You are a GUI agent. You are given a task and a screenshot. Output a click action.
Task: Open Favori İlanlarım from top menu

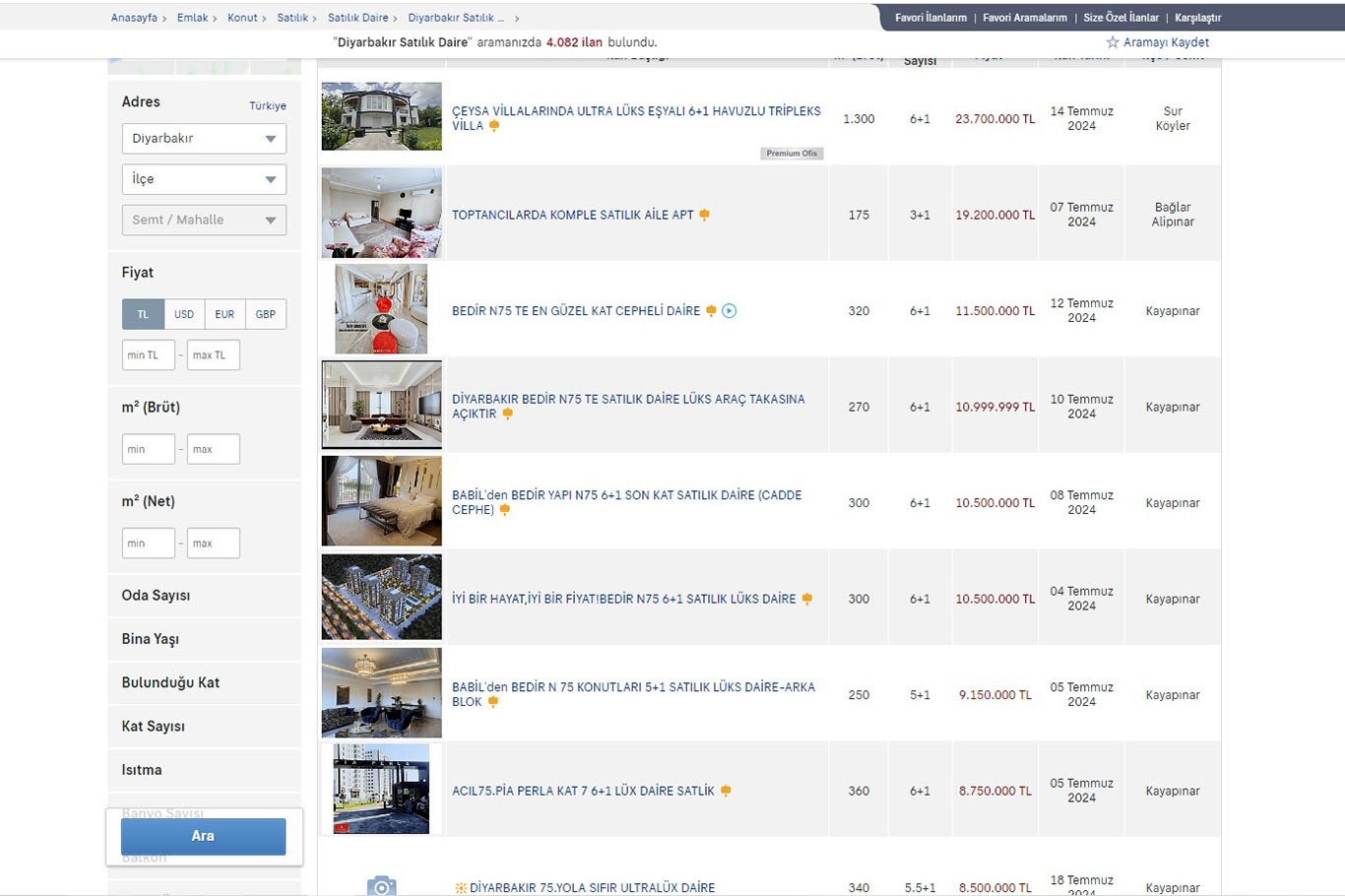(930, 18)
